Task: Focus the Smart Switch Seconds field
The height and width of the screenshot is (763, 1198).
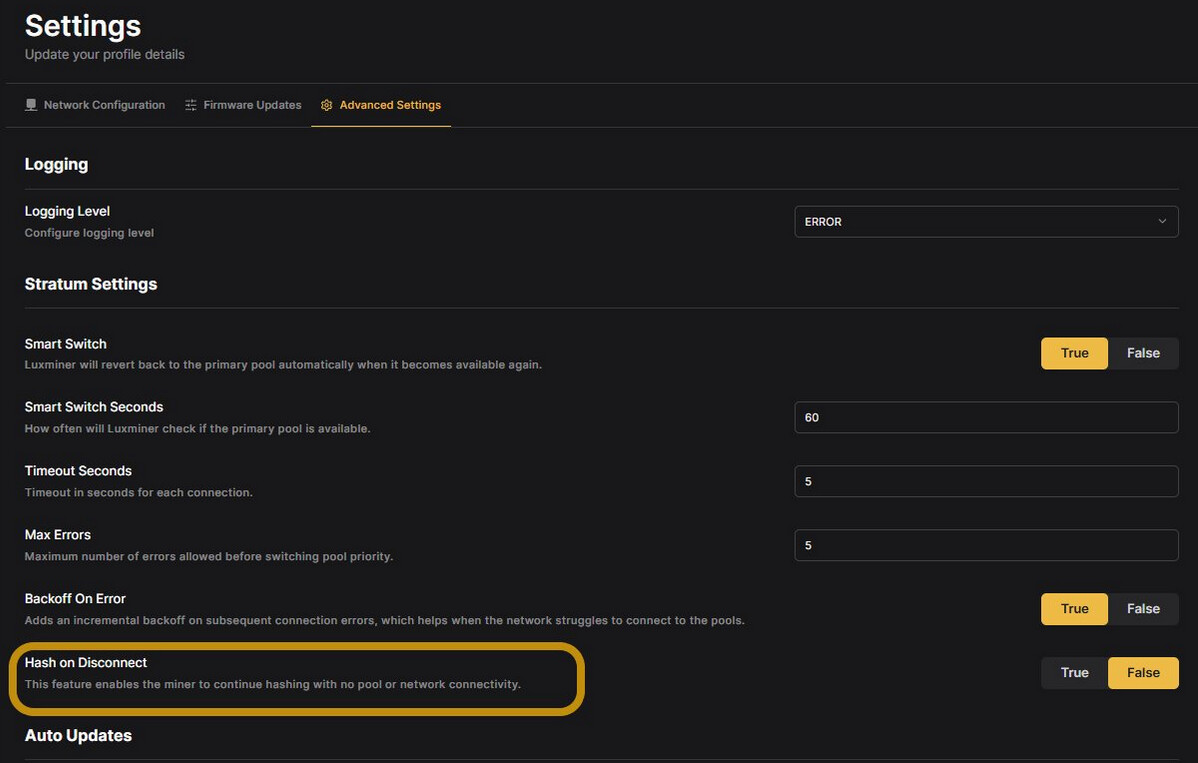Action: 985,417
